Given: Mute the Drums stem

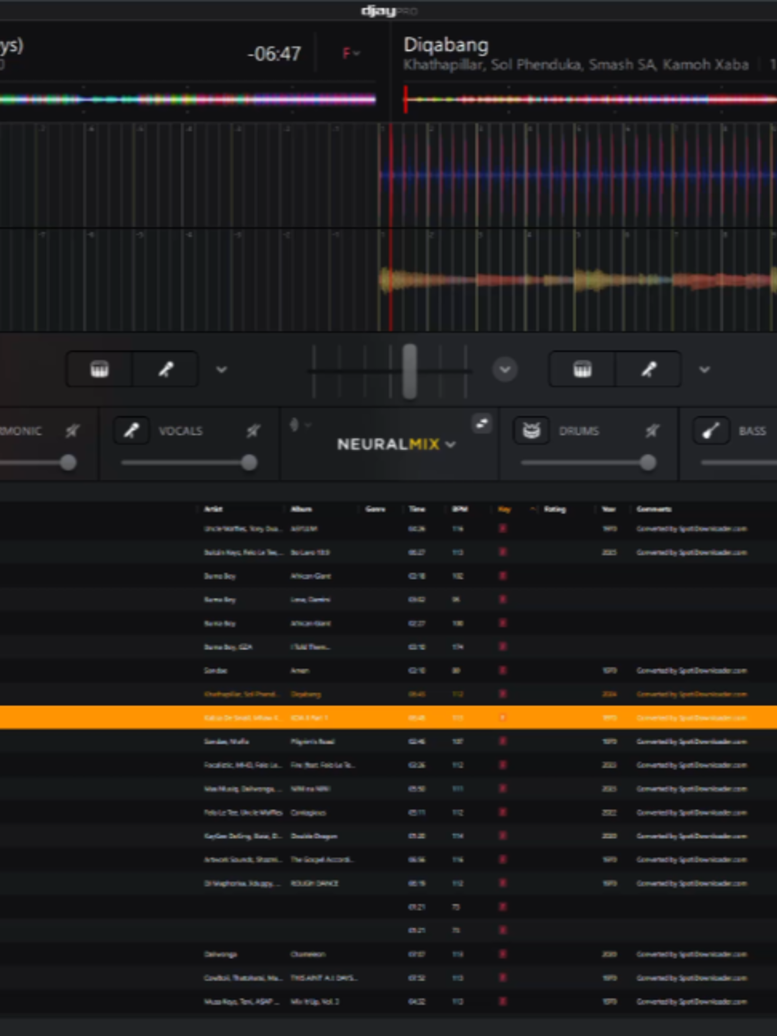Looking at the screenshot, I should 652,431.
